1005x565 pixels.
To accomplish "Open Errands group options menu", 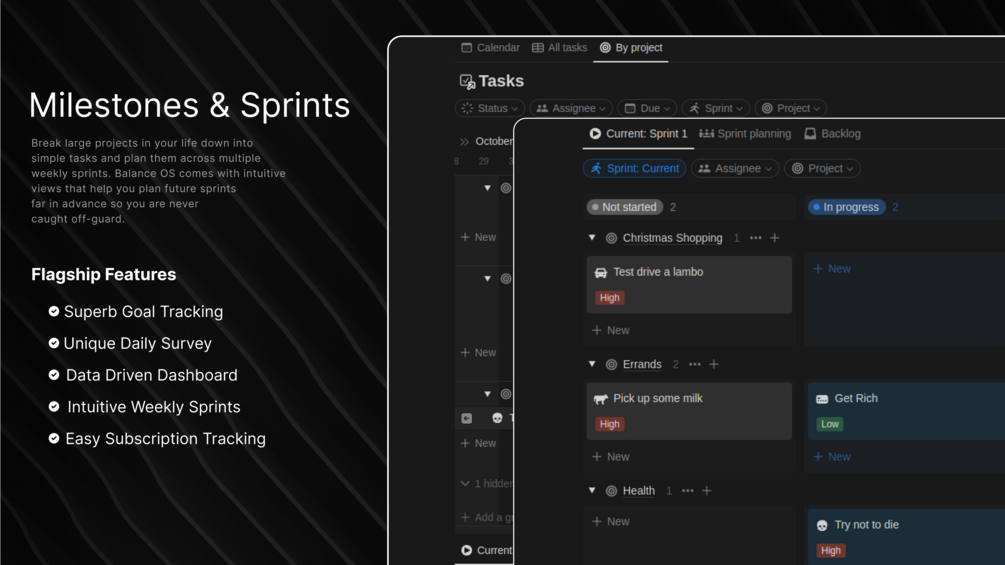I will pos(695,364).
